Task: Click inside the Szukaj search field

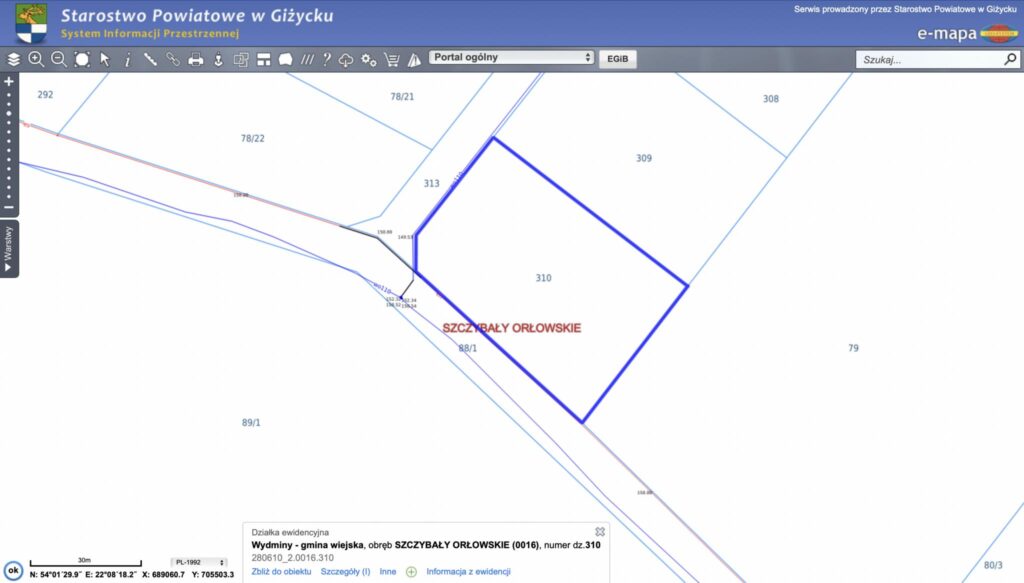Action: (920, 59)
